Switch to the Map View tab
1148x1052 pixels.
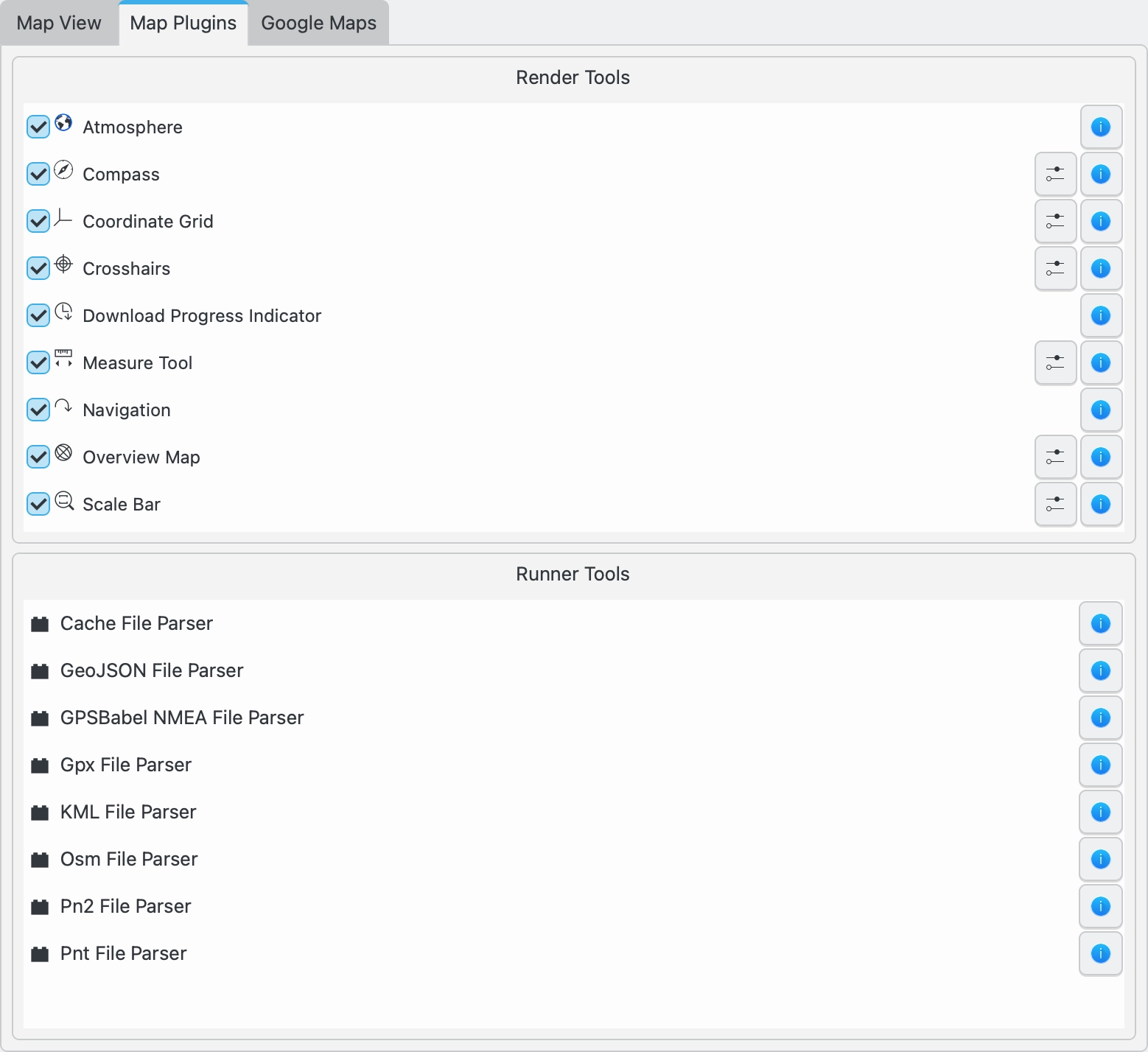(59, 23)
